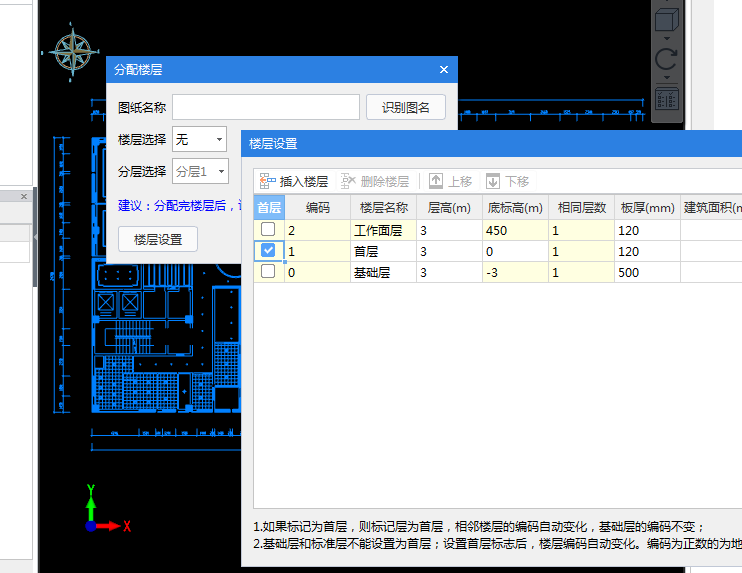The width and height of the screenshot is (742, 573).
Task: Click the 楼层名称 column header
Action: click(384, 208)
